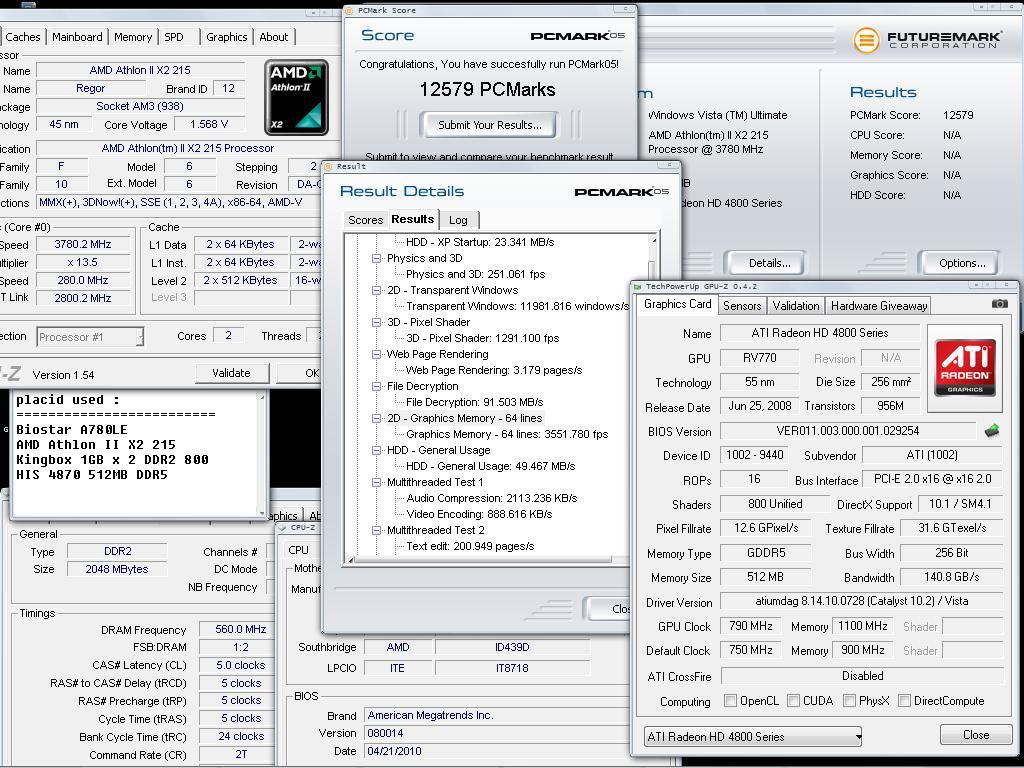Click the Close button in GPU-Z

tap(976, 735)
